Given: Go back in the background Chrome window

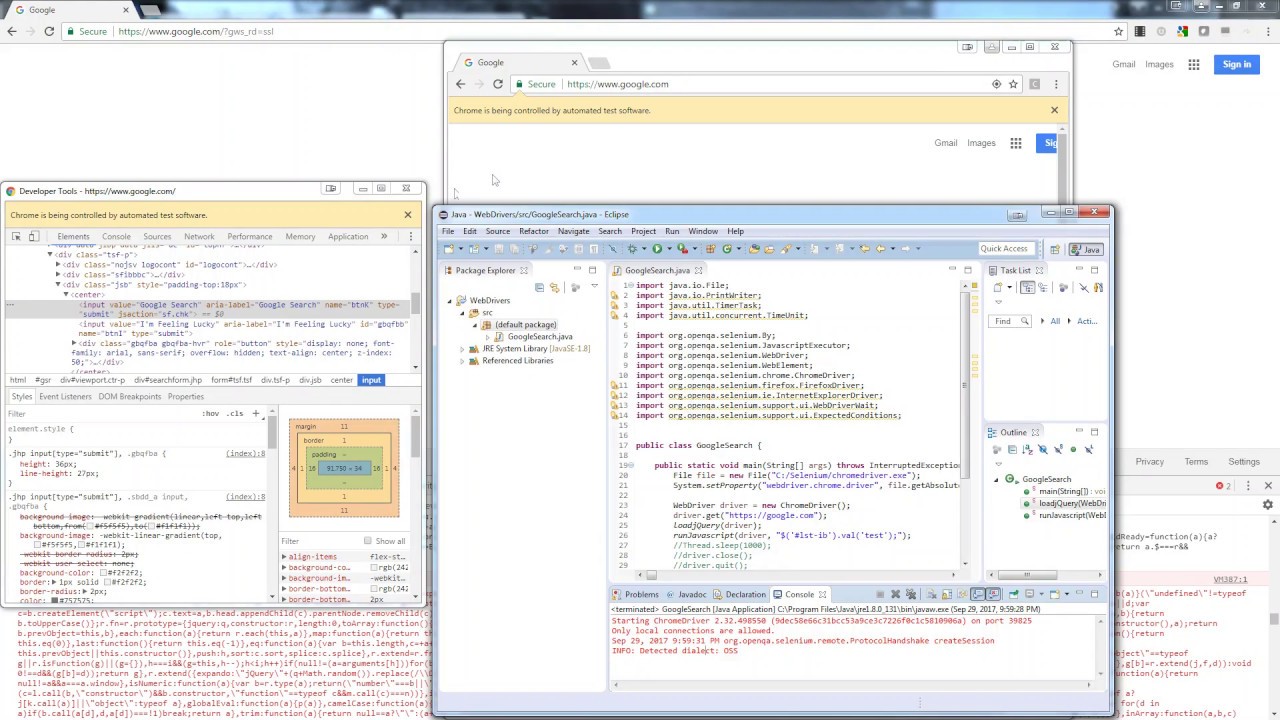Looking at the screenshot, I should click(12, 31).
